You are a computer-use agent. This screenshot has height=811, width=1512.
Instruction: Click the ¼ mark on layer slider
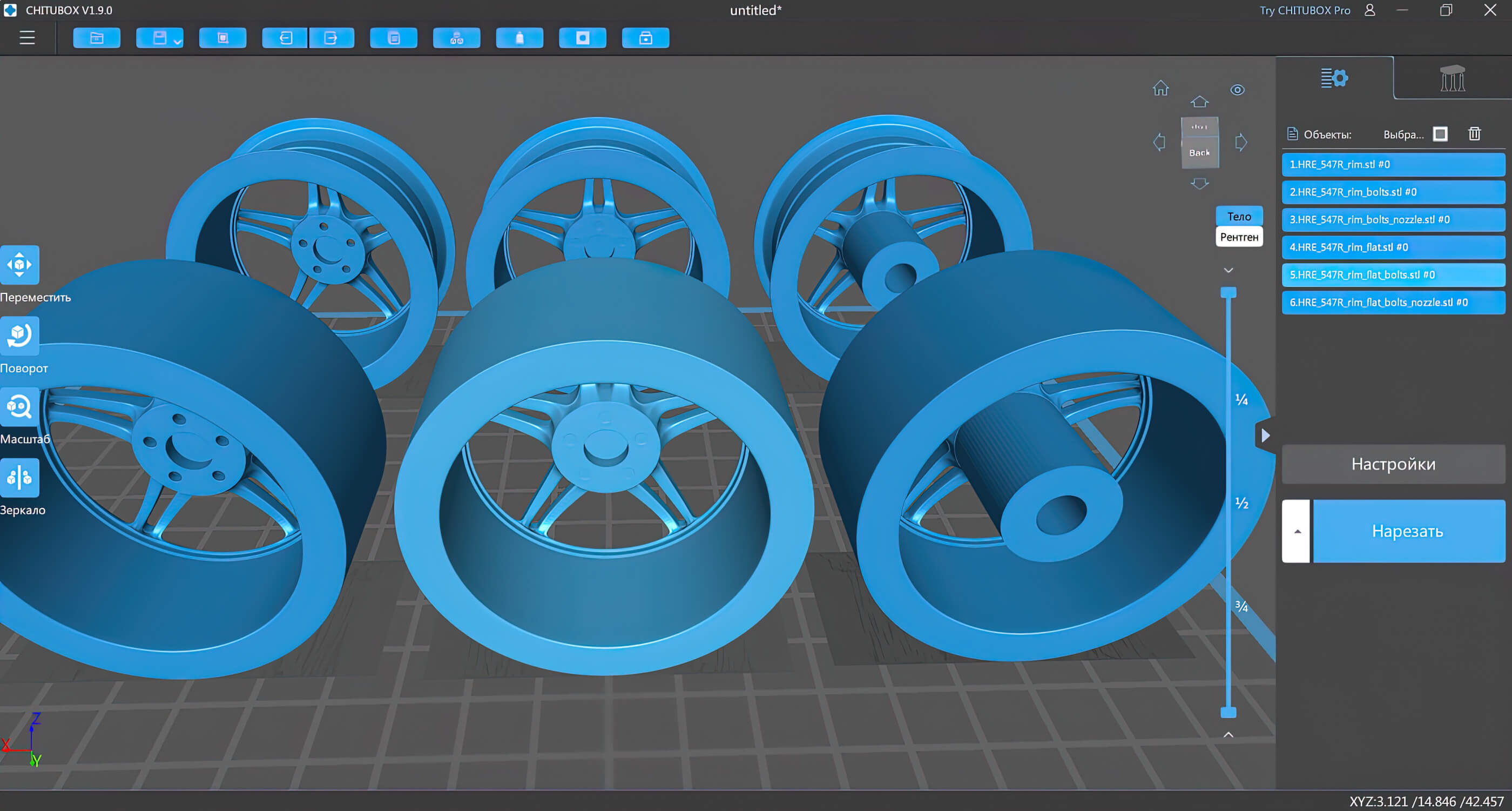(1241, 400)
